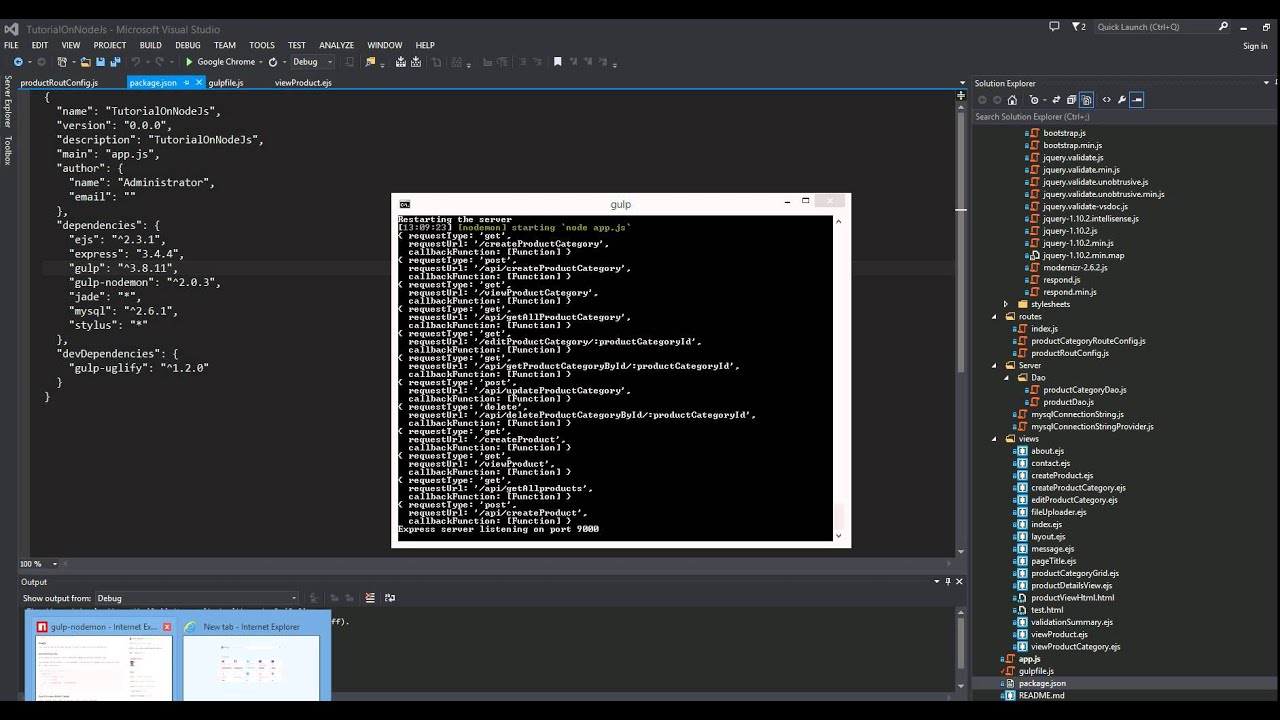Open the PROJECT menu

[x=110, y=45]
